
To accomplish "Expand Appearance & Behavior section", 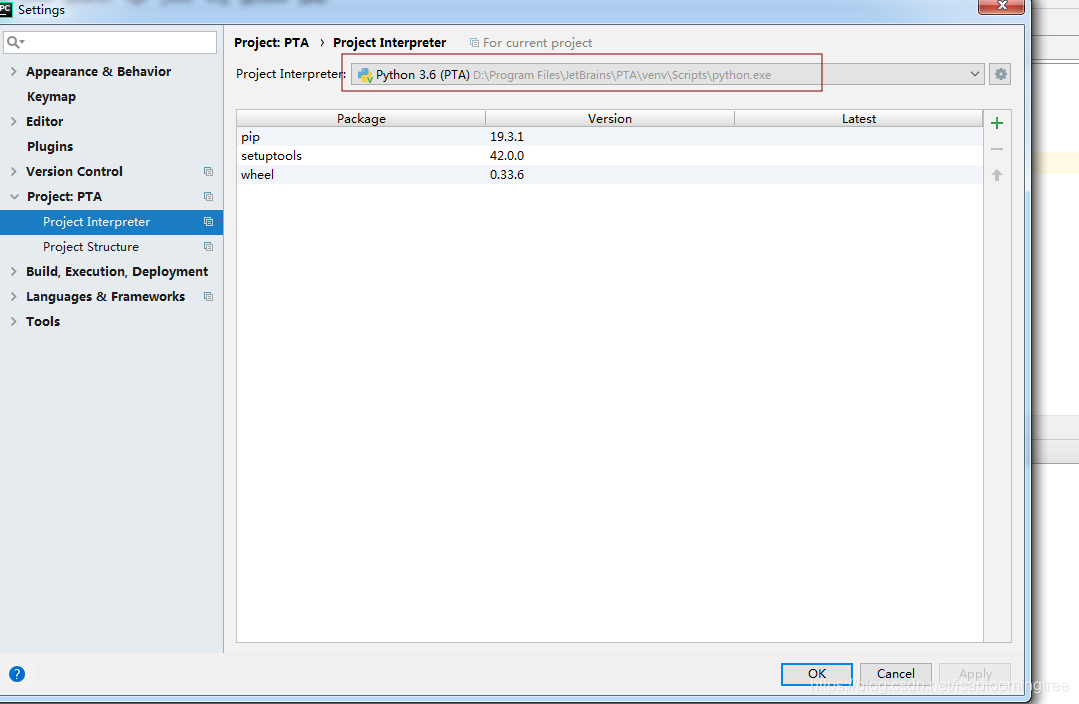I will pyautogui.click(x=13, y=72).
